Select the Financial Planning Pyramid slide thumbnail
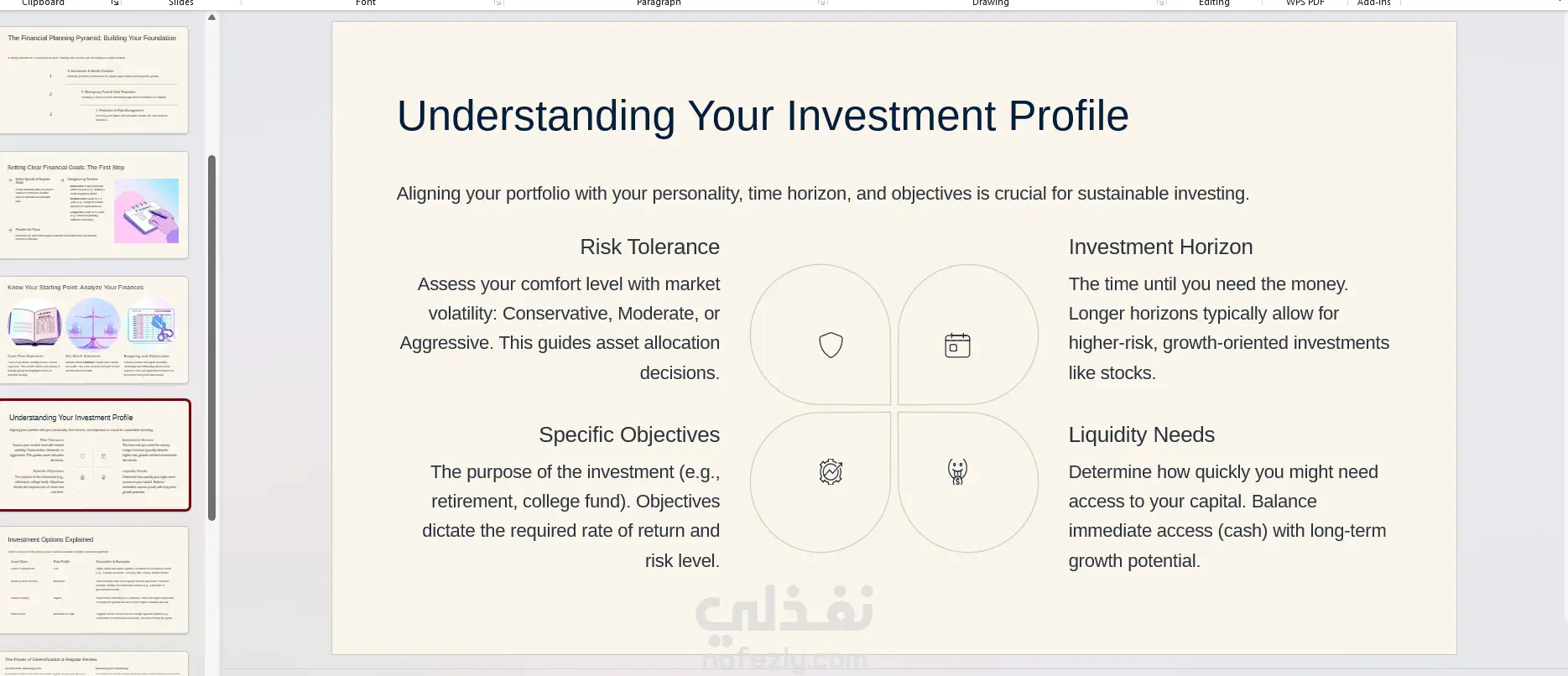Image resolution: width=1568 pixels, height=676 pixels. [x=94, y=81]
